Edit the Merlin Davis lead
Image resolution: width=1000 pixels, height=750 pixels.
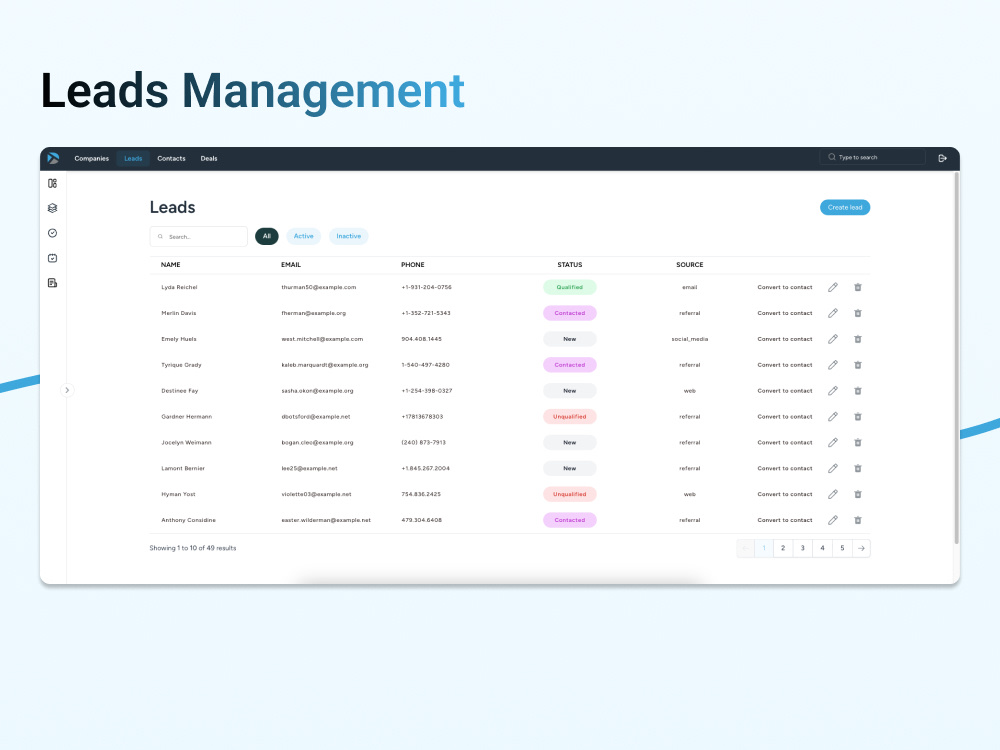(x=833, y=313)
